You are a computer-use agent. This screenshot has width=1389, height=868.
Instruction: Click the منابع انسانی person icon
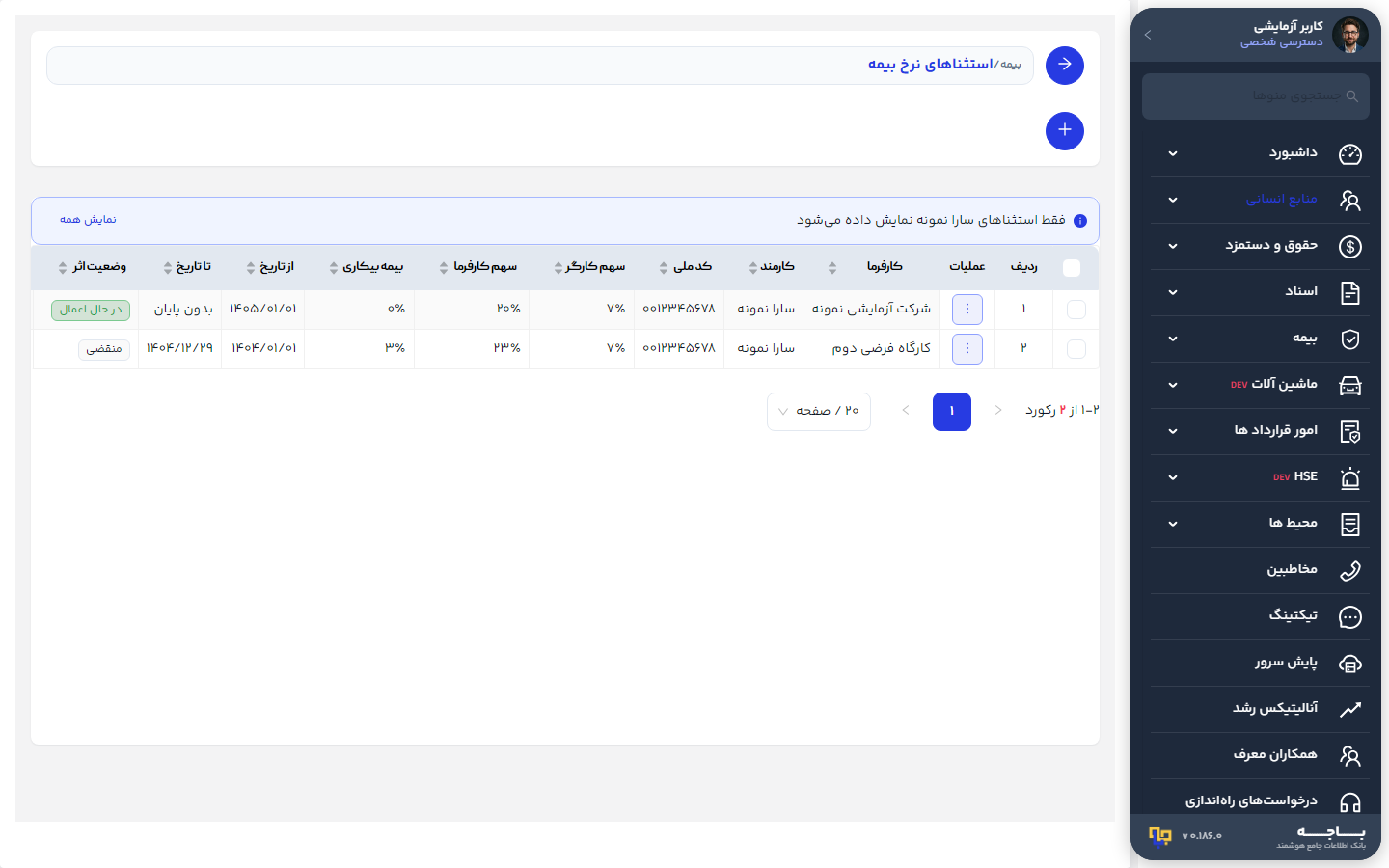1350,201
